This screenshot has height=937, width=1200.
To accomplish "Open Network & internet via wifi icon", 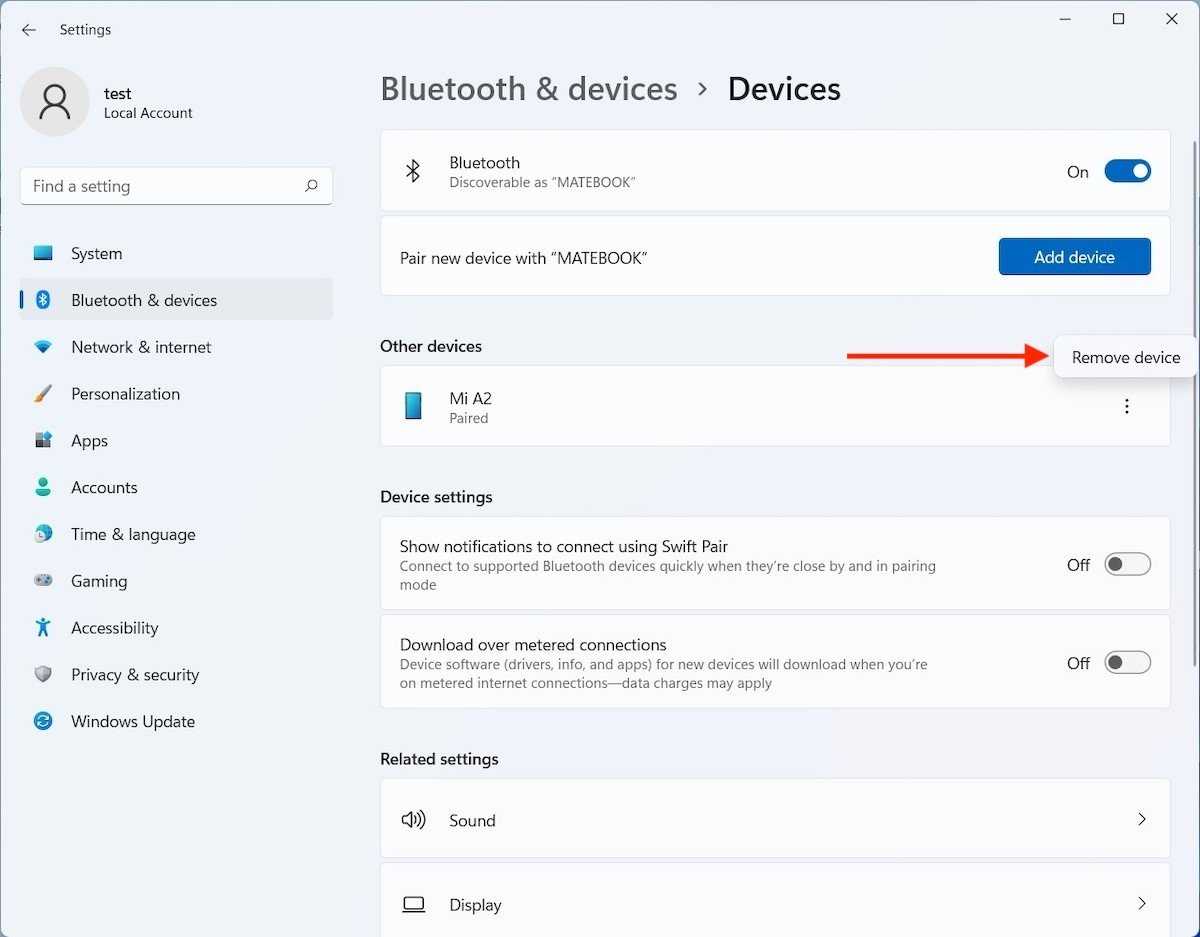I will (x=43, y=347).
